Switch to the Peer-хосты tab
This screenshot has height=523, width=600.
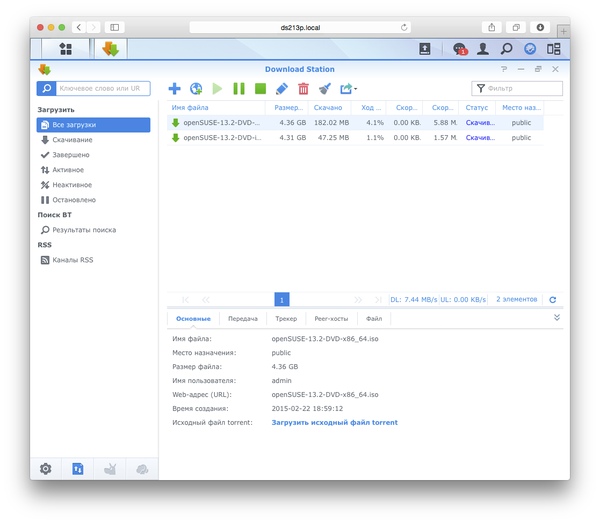(x=331, y=318)
